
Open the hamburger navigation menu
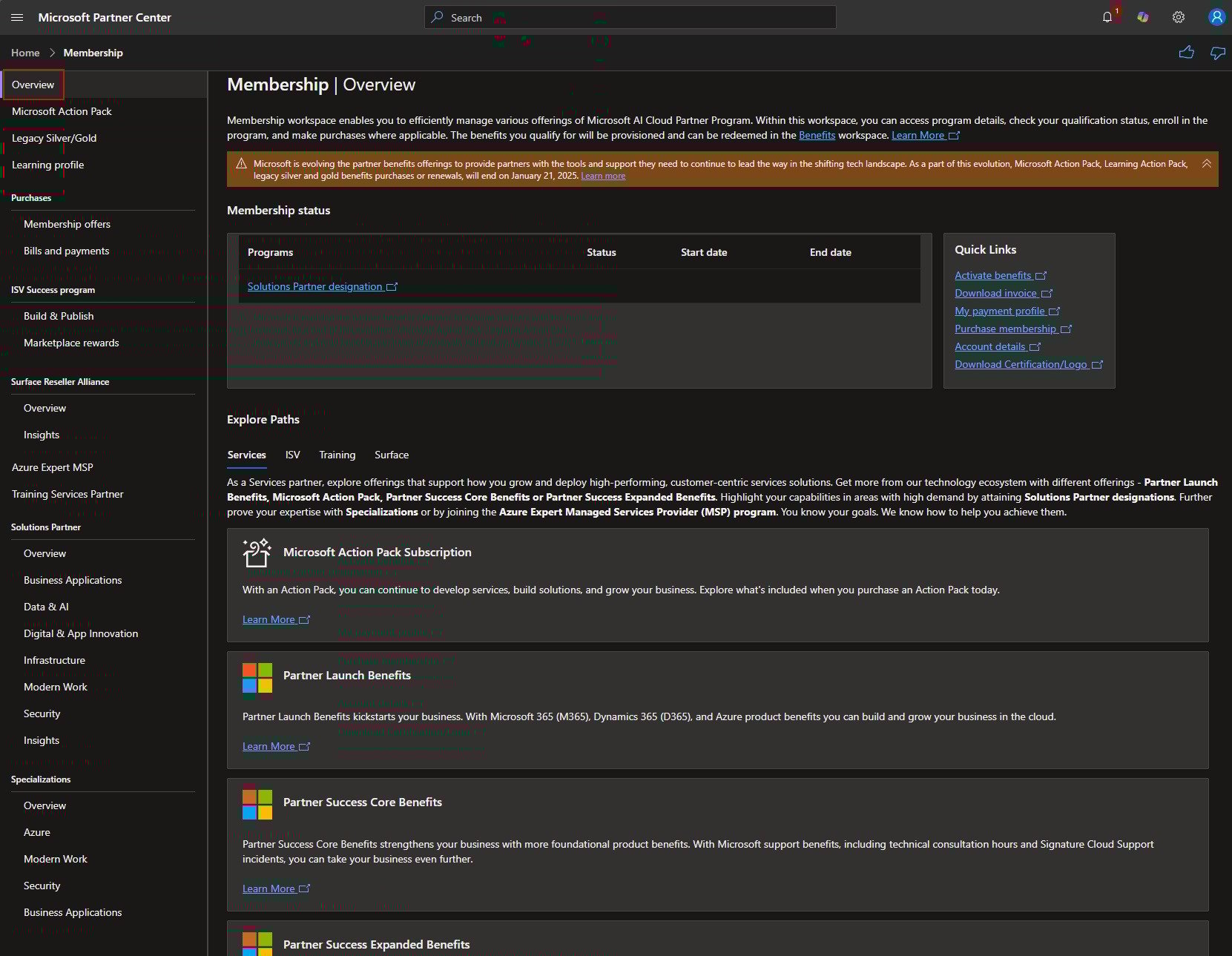pos(18,17)
